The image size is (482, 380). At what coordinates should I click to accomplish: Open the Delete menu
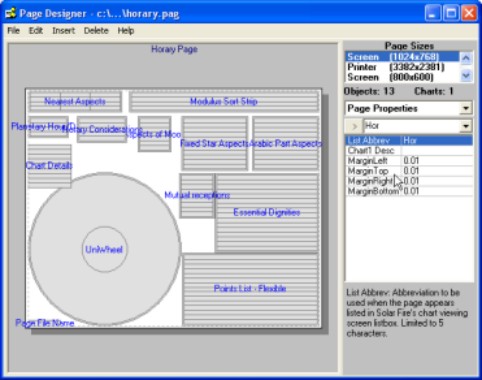click(x=96, y=31)
